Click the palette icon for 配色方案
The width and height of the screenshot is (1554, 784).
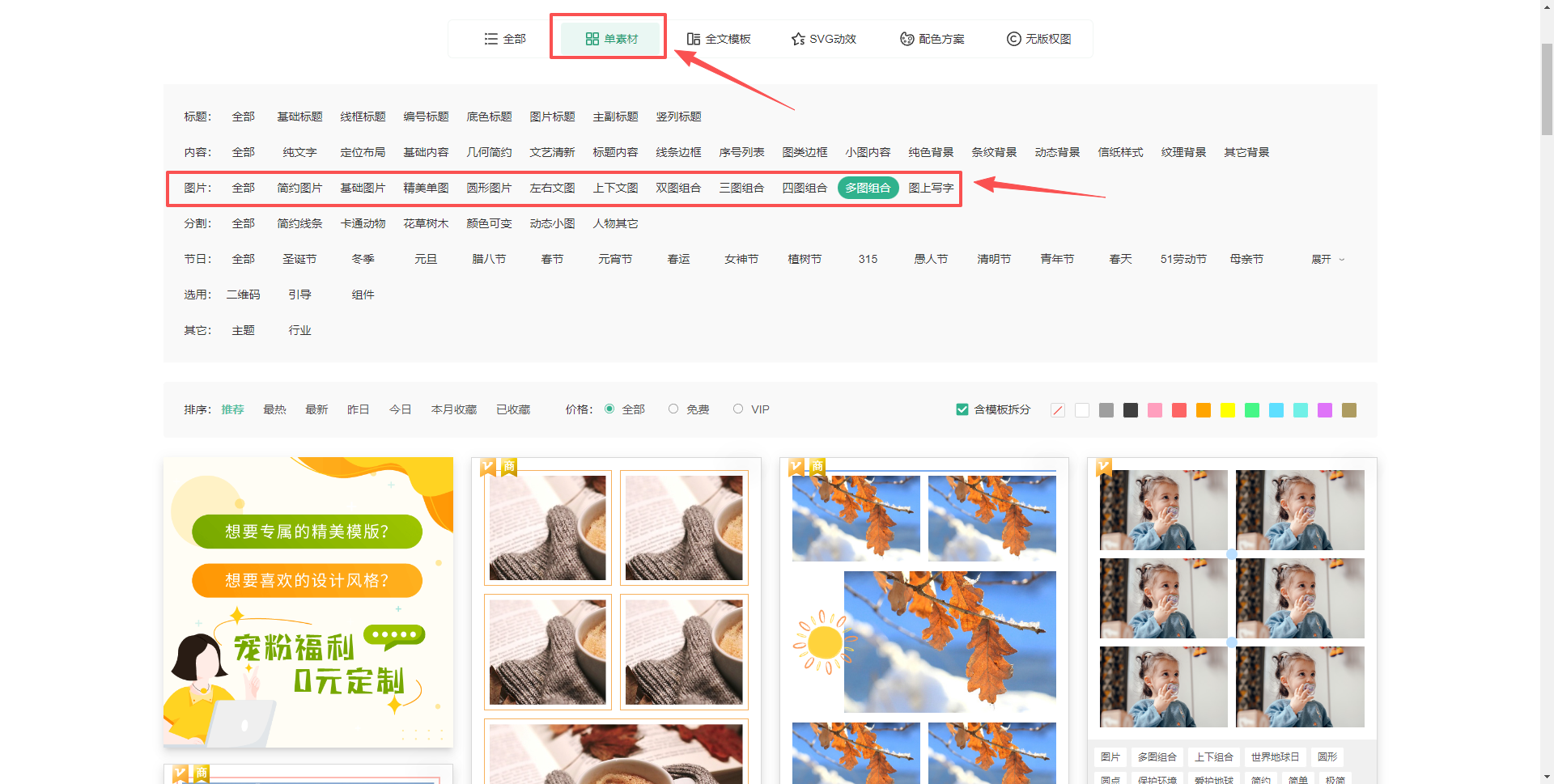click(x=906, y=39)
